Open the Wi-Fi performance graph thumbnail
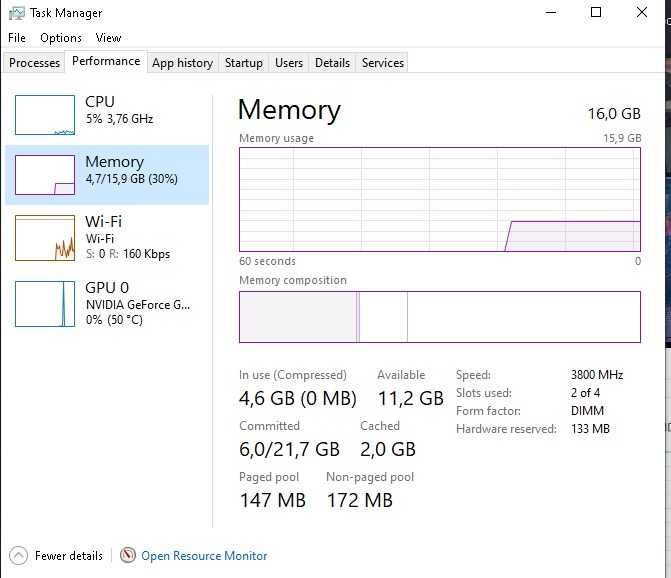Screen dimensions: 671x578 pyautogui.click(x=45, y=238)
